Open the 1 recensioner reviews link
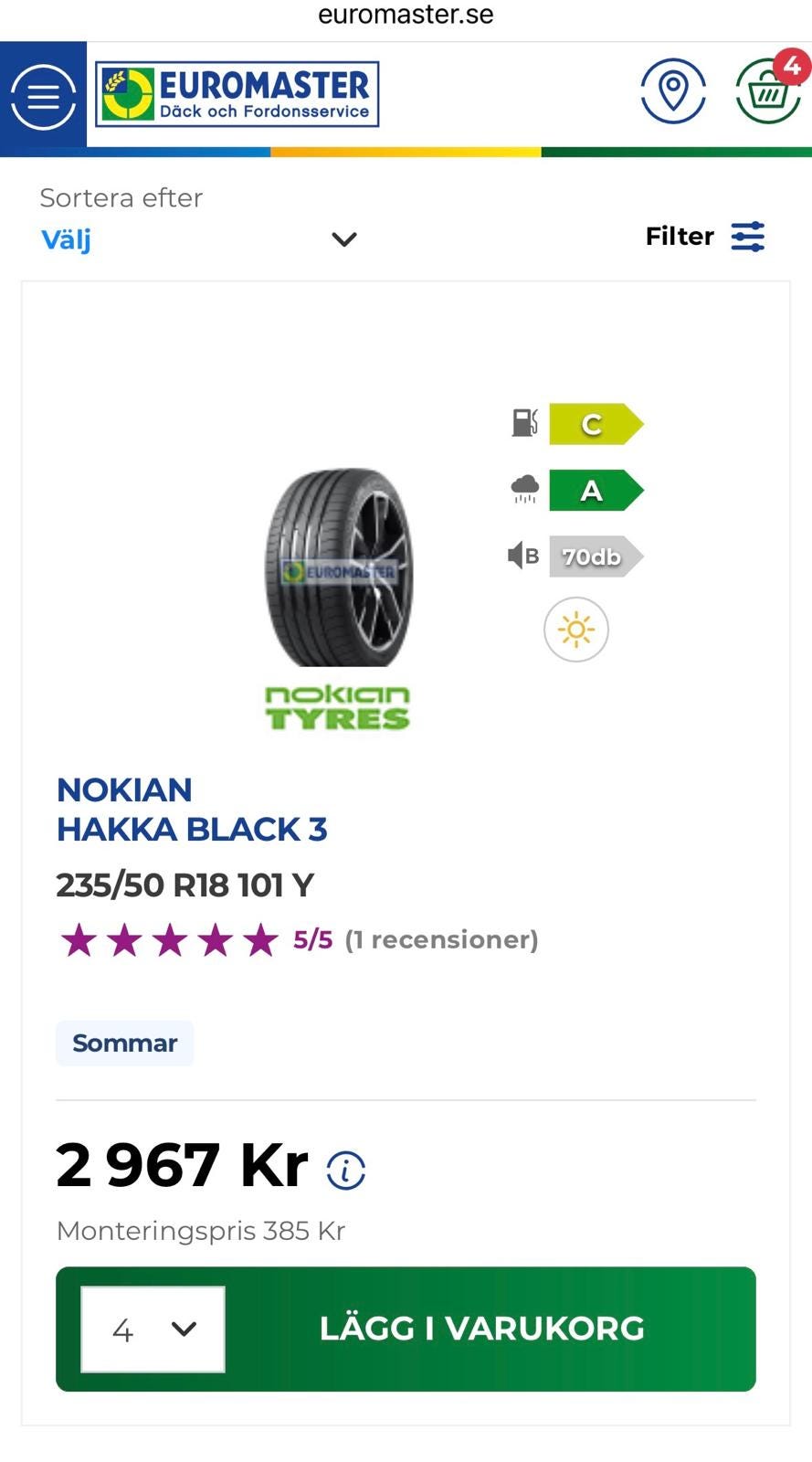812x1462 pixels. tap(441, 939)
